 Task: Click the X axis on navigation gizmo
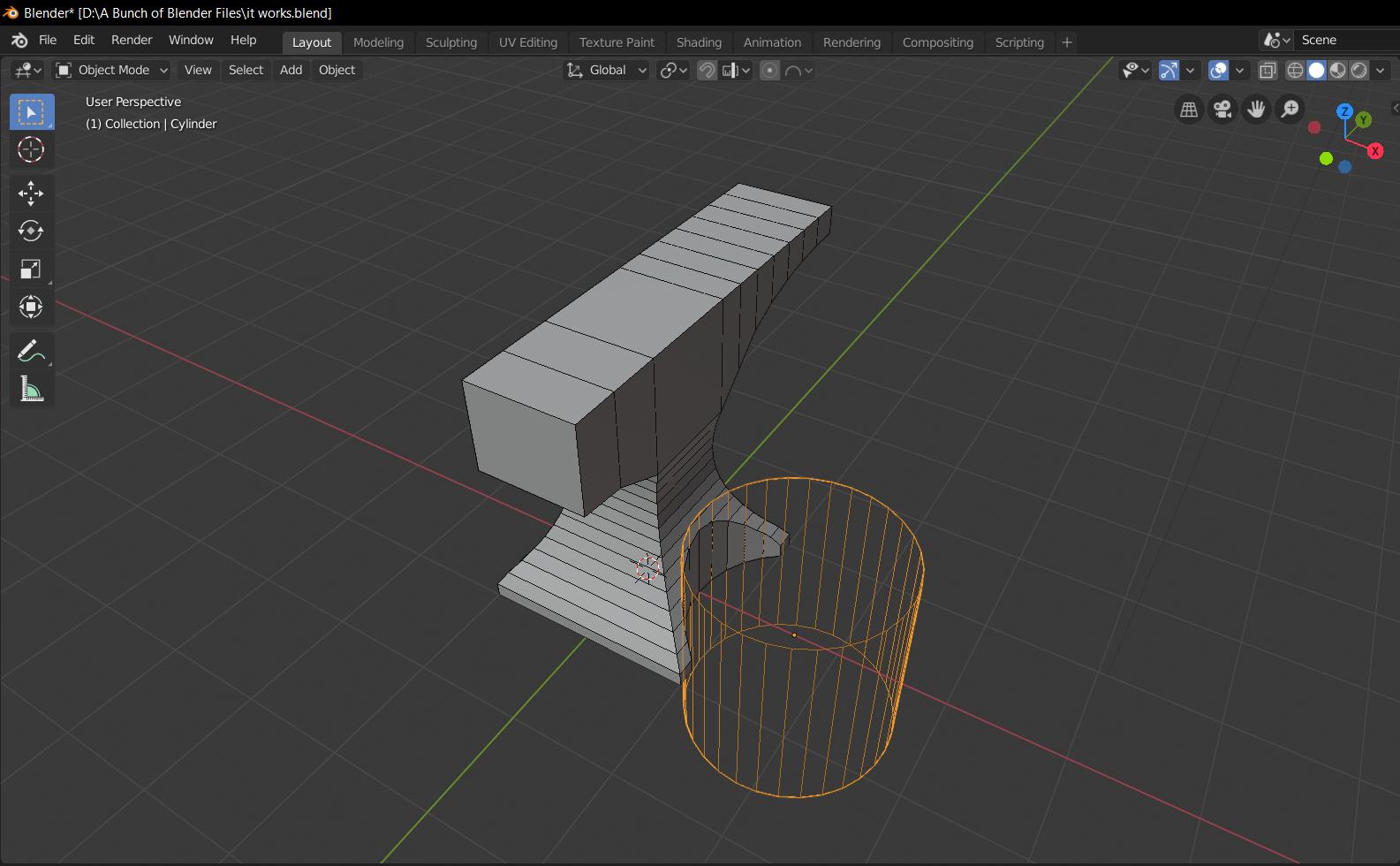1375,151
